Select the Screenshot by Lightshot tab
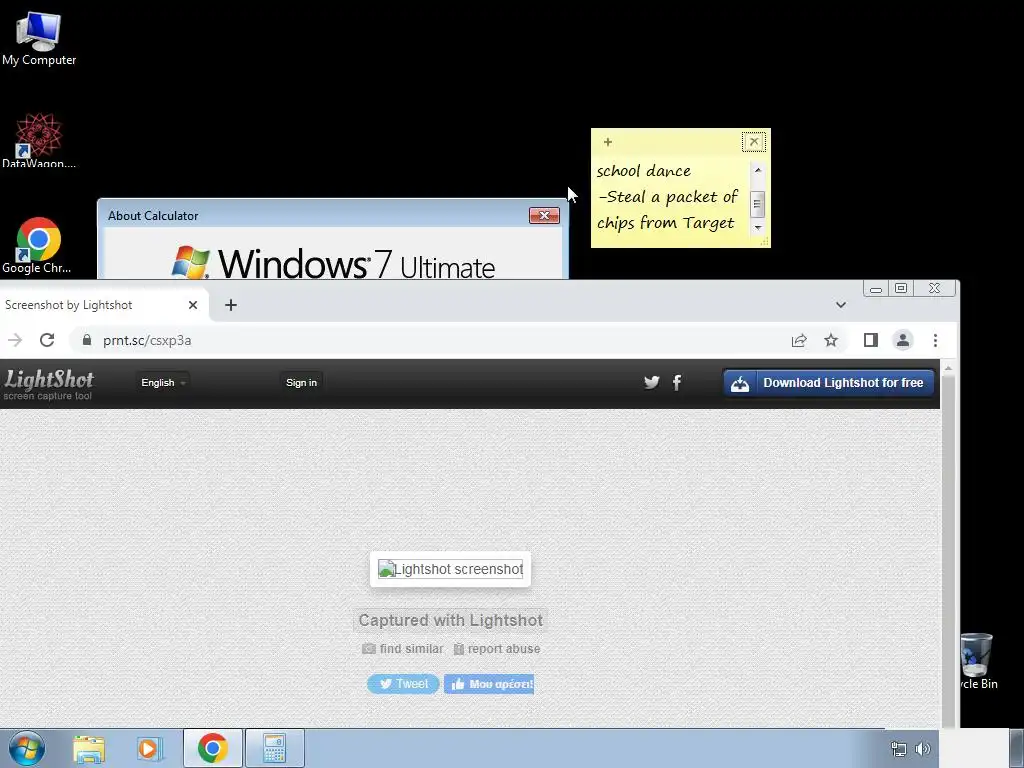1024x768 pixels. tap(98, 305)
